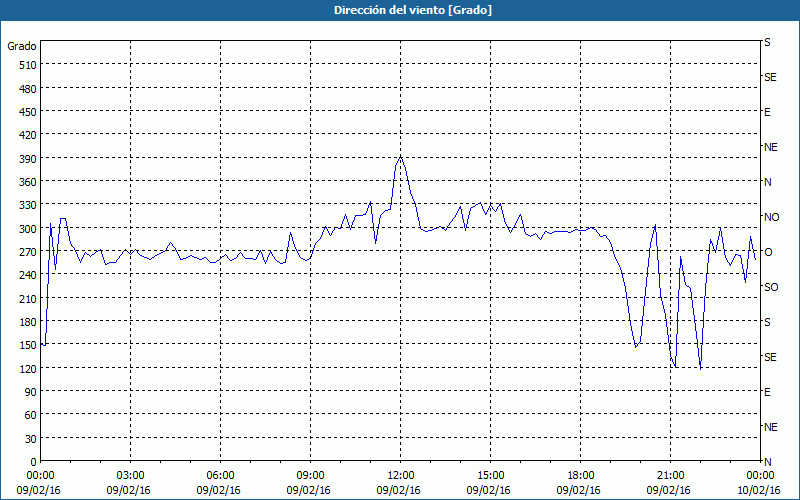
Task: Pick the 30 degree axis label
Action: [x=31, y=439]
